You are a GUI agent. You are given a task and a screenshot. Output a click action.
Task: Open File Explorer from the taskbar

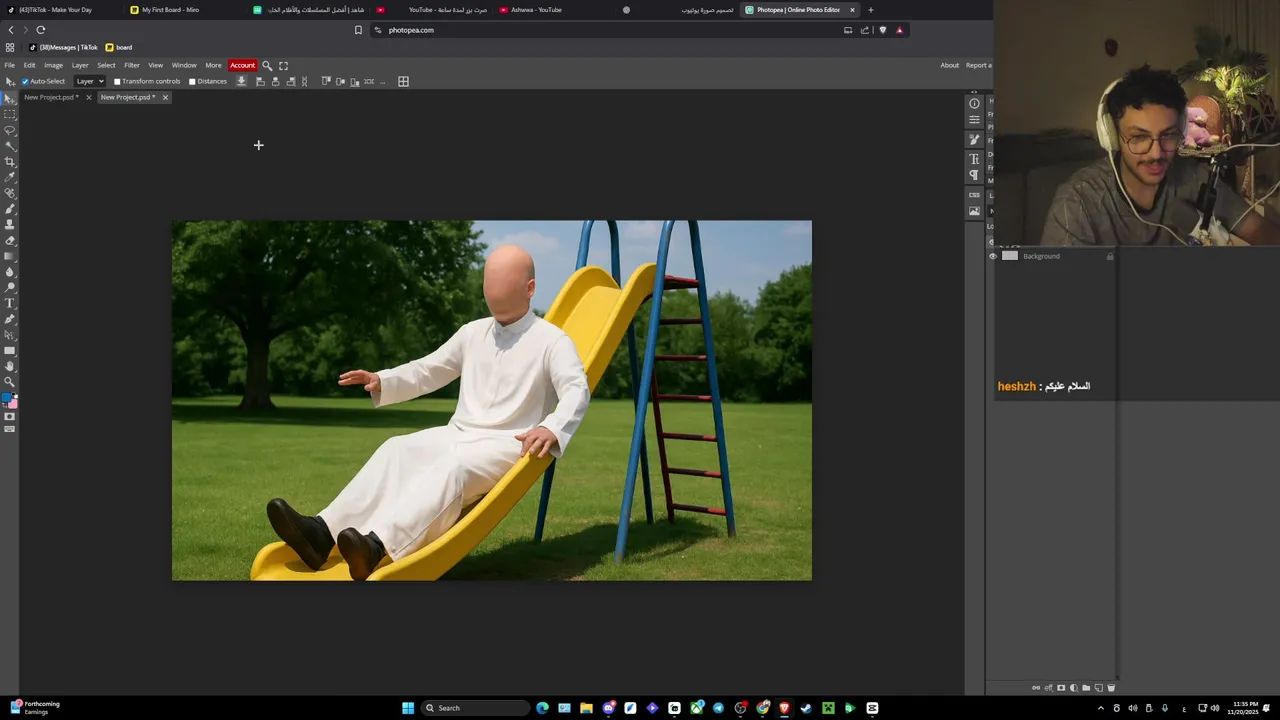(x=586, y=708)
